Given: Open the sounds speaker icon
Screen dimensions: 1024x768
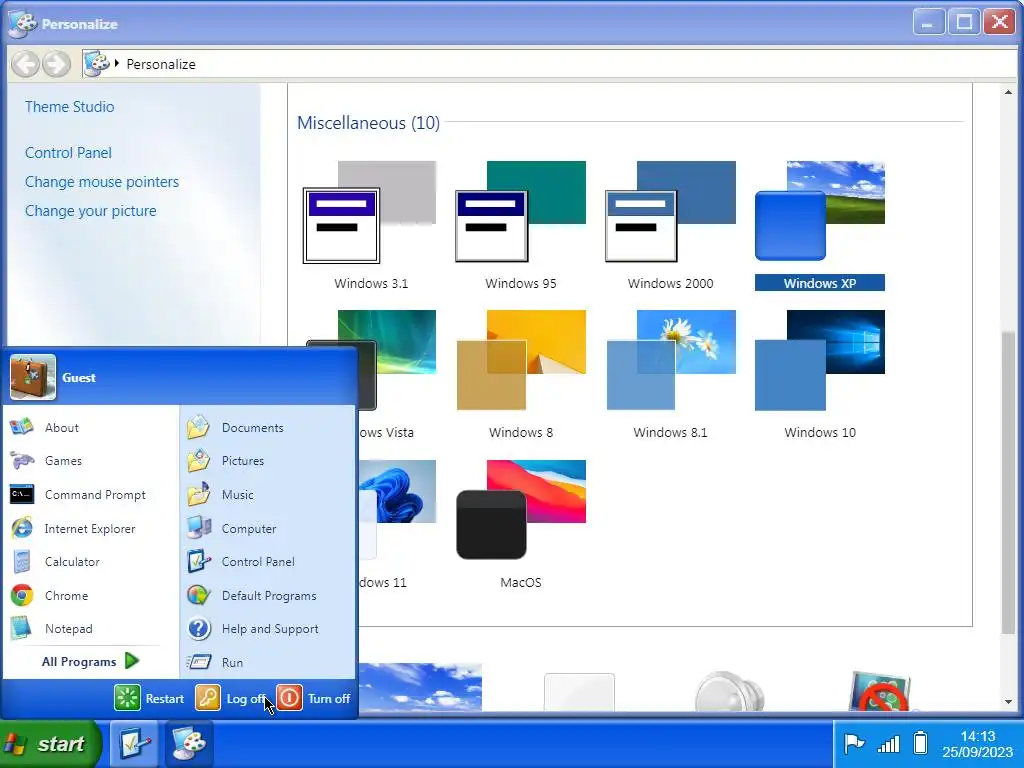Looking at the screenshot, I should [x=729, y=691].
